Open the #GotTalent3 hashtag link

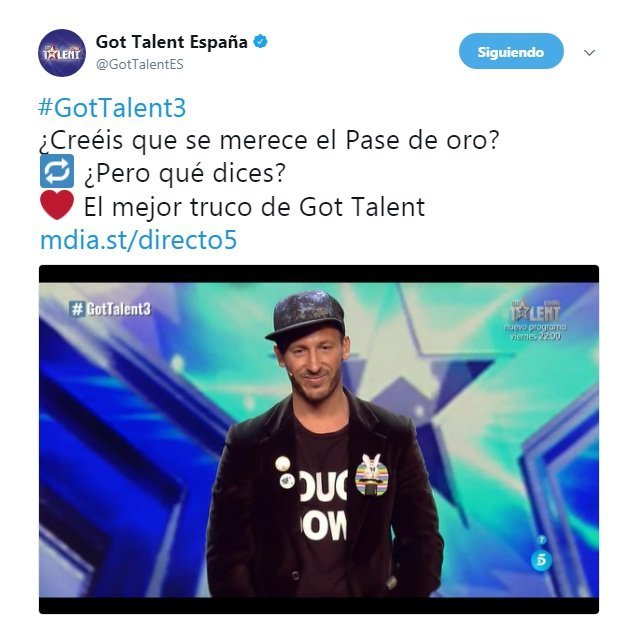(x=112, y=107)
